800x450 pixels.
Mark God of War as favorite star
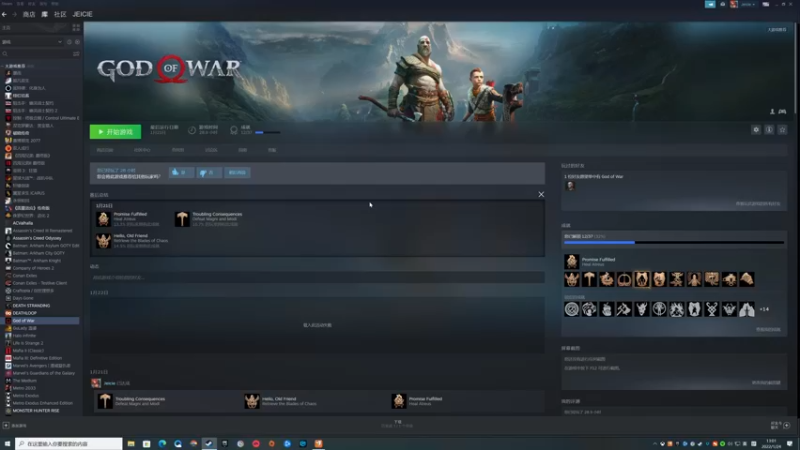coord(782,130)
